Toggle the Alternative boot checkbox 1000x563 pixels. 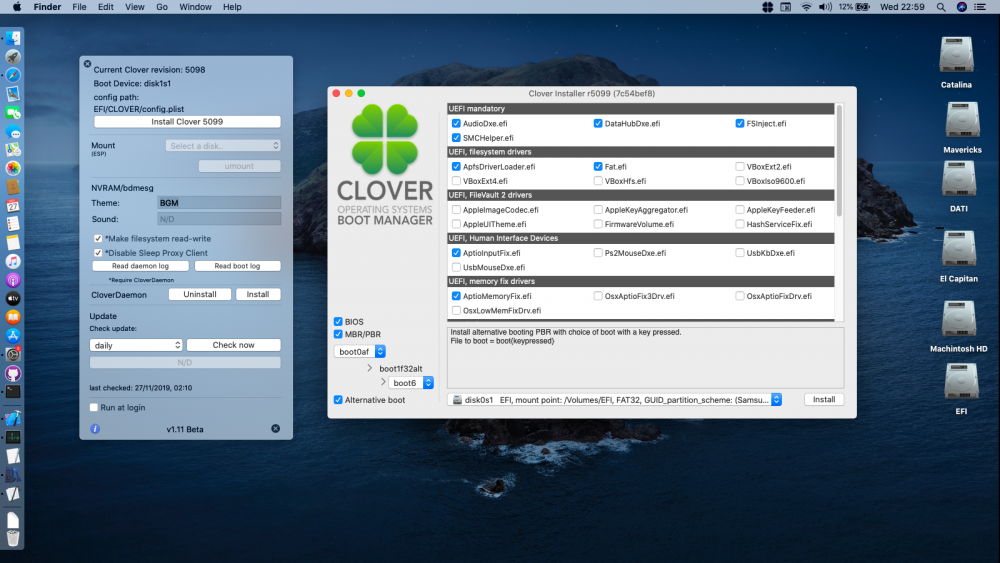pos(338,400)
